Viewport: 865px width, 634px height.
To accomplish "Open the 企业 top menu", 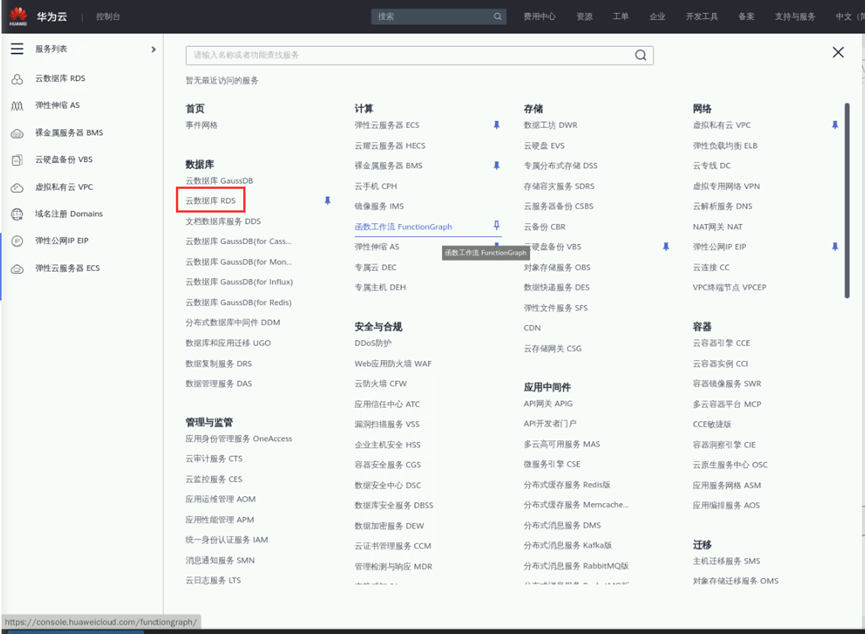I will coord(657,17).
